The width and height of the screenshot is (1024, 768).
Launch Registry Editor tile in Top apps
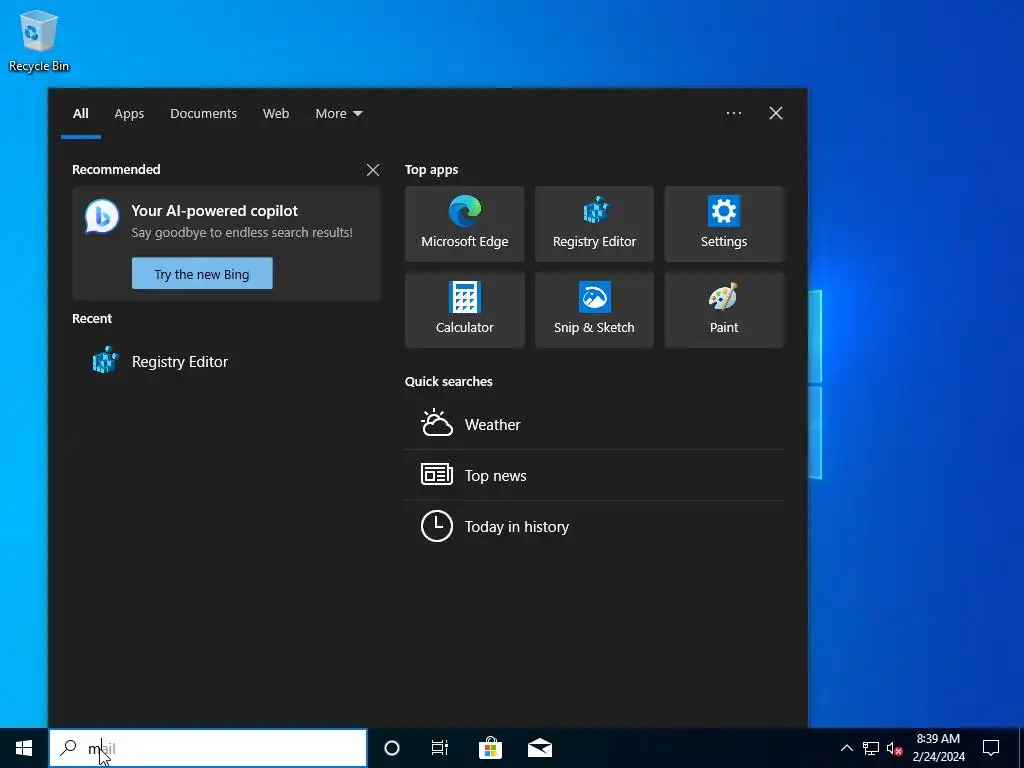(x=594, y=224)
